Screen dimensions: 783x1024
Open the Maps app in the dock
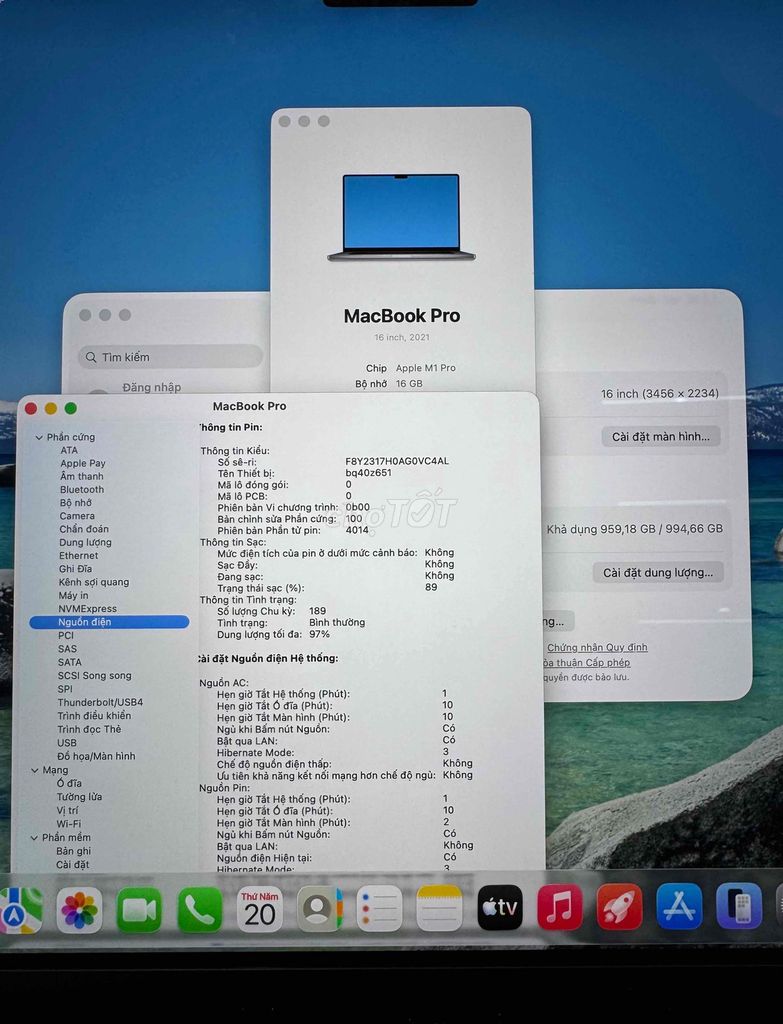click(20, 909)
